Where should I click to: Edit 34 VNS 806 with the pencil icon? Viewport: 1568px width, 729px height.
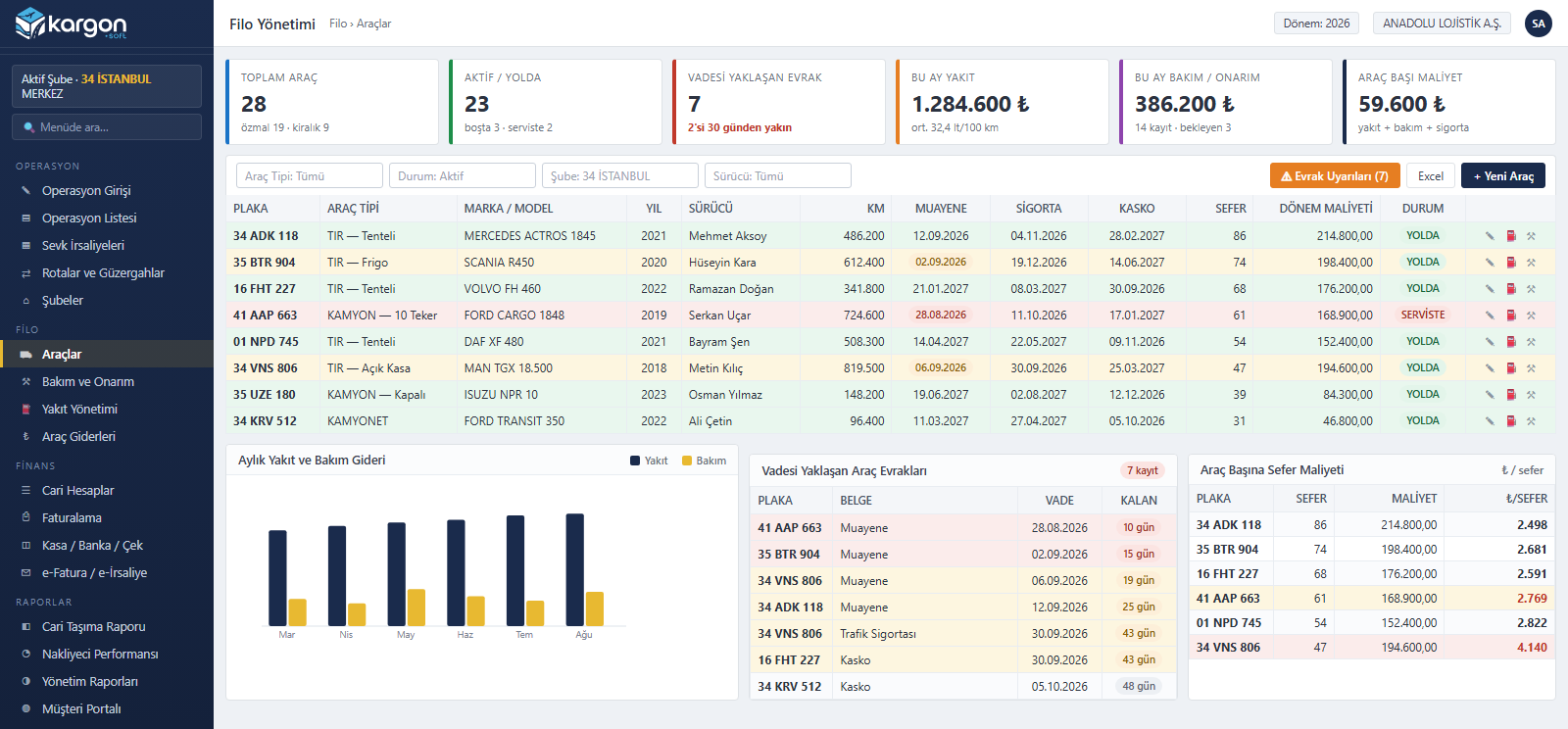click(x=1490, y=368)
